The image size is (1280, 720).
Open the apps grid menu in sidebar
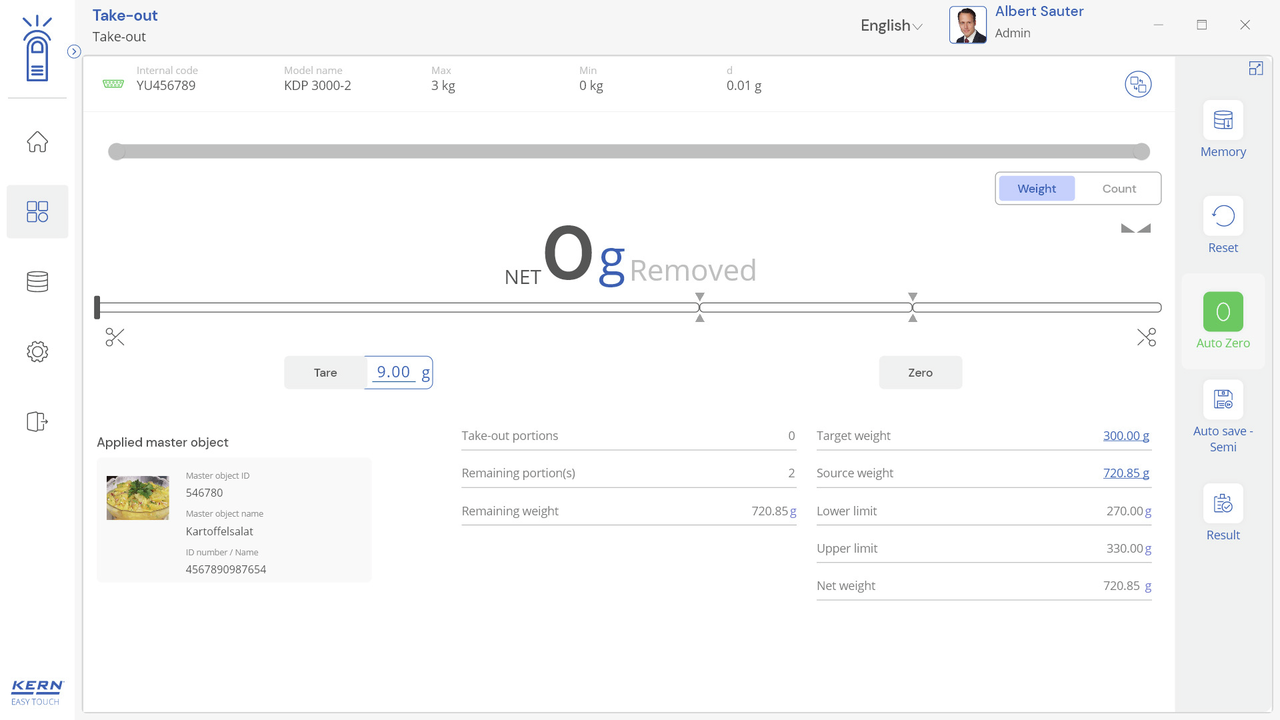pyautogui.click(x=37, y=212)
